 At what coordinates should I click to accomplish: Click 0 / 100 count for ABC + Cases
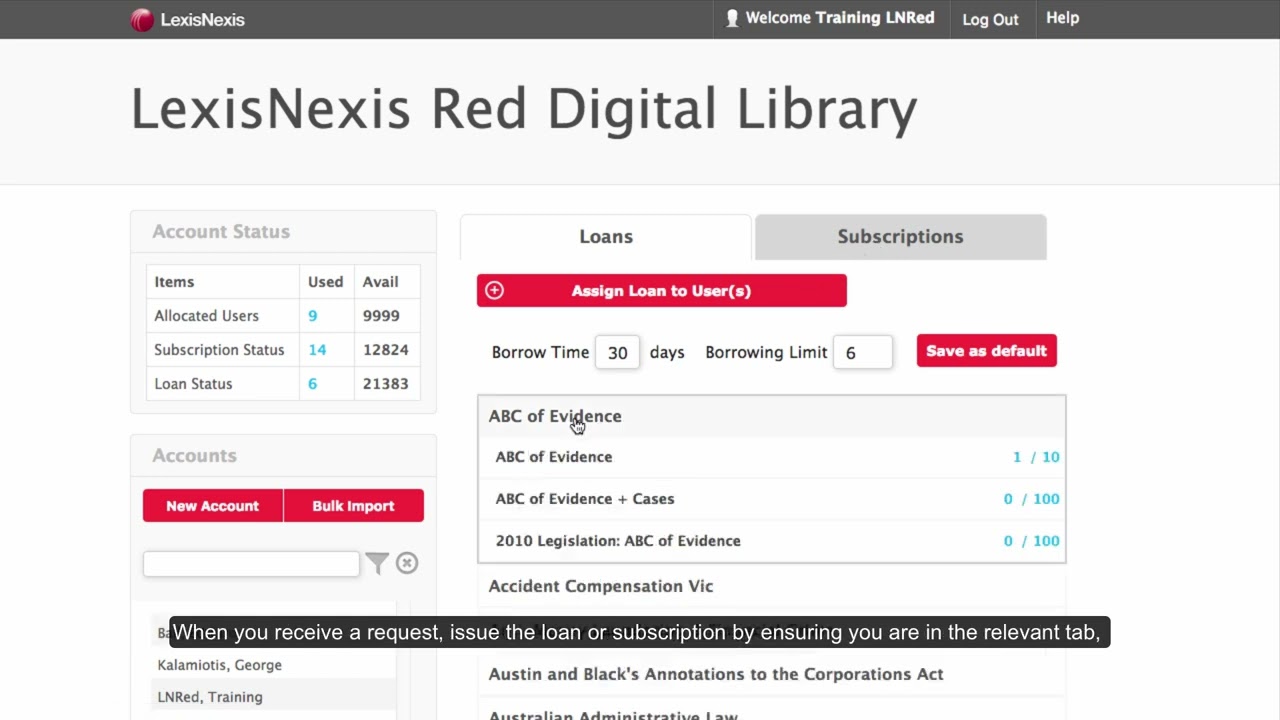[x=1031, y=499]
